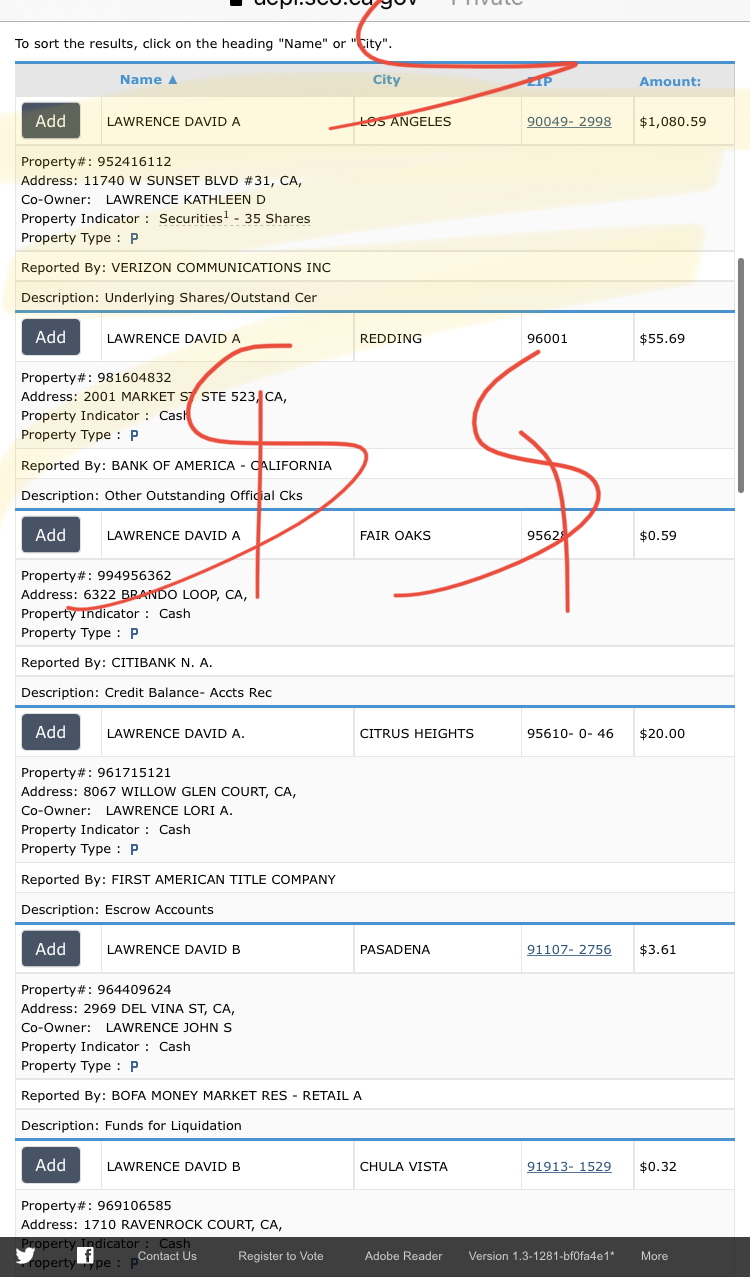Select Reported By Citibank N. A. row
Screen dimensions: 750x1277
coord(375,662)
